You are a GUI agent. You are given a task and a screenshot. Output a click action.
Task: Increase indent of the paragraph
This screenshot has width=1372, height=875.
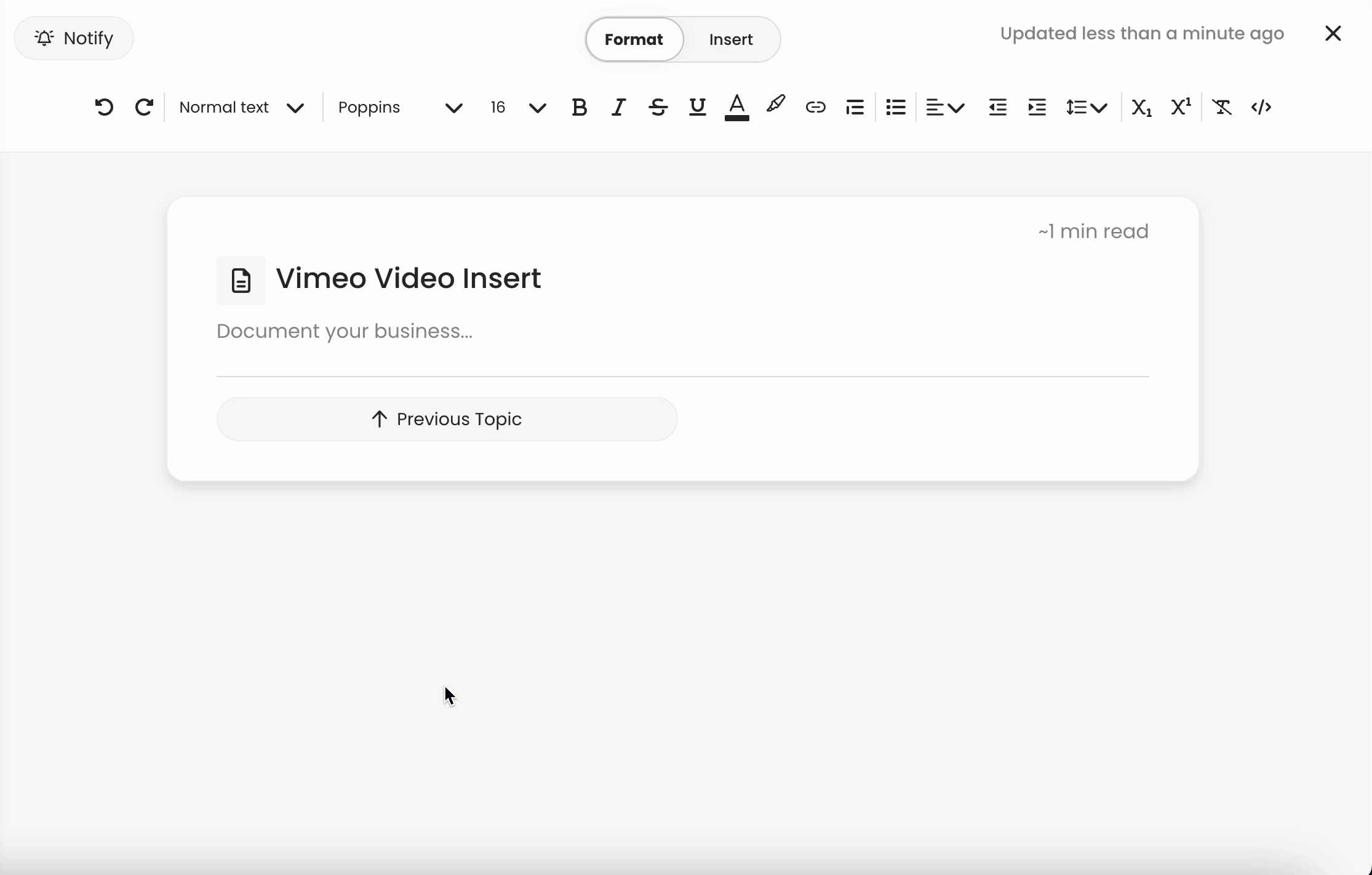pyautogui.click(x=1037, y=107)
